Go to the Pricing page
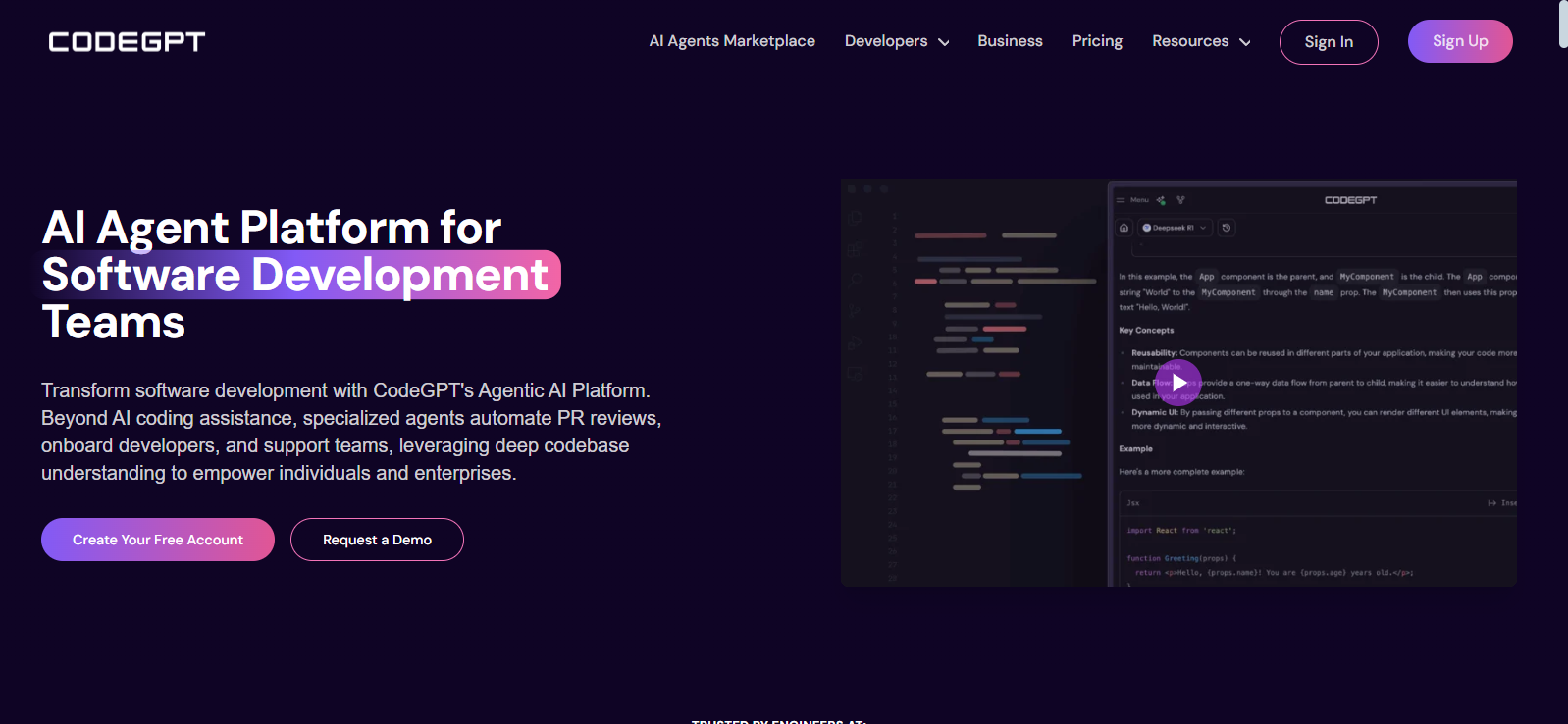 click(1097, 41)
